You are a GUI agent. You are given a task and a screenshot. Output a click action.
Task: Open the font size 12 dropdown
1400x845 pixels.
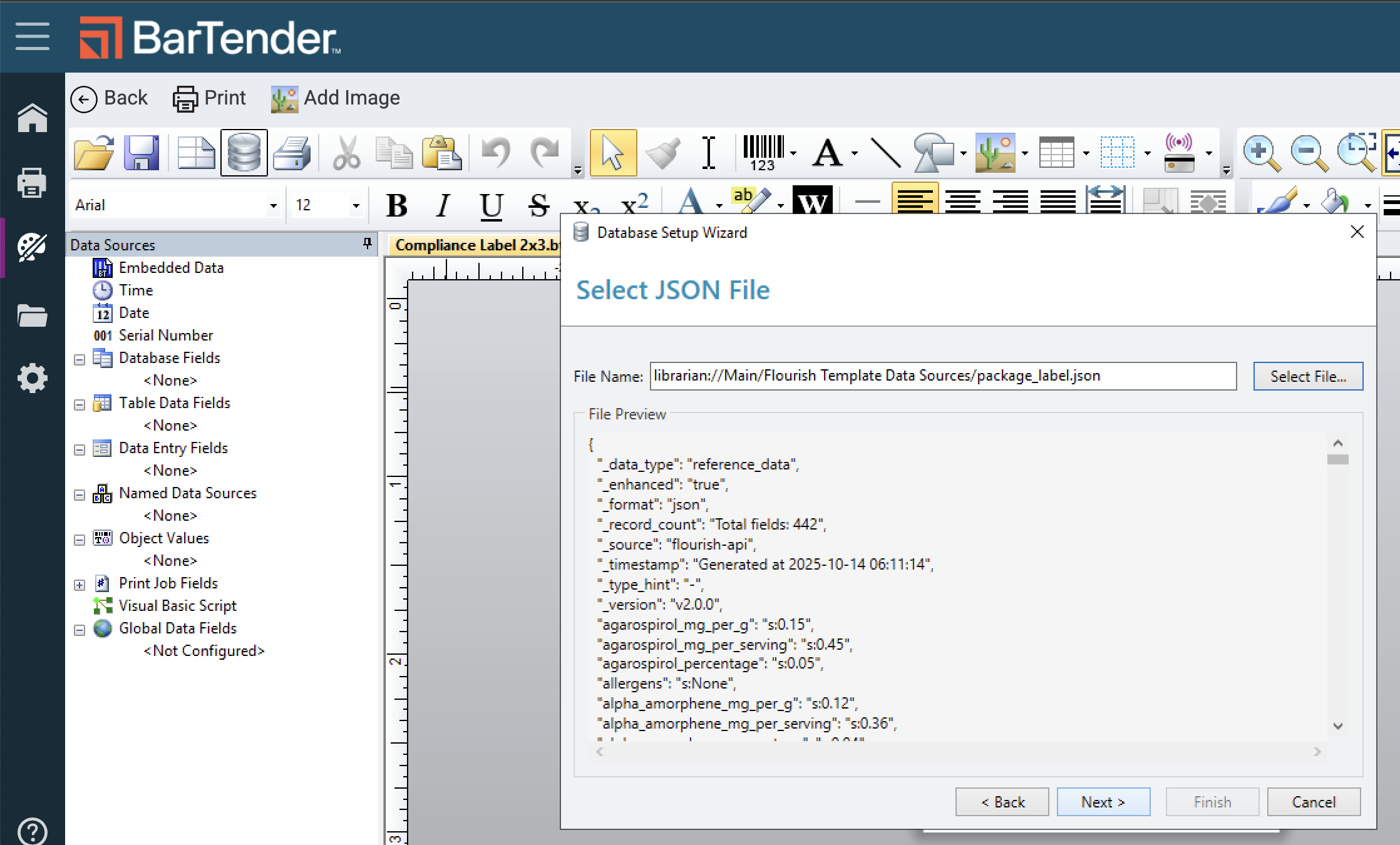[x=356, y=205]
